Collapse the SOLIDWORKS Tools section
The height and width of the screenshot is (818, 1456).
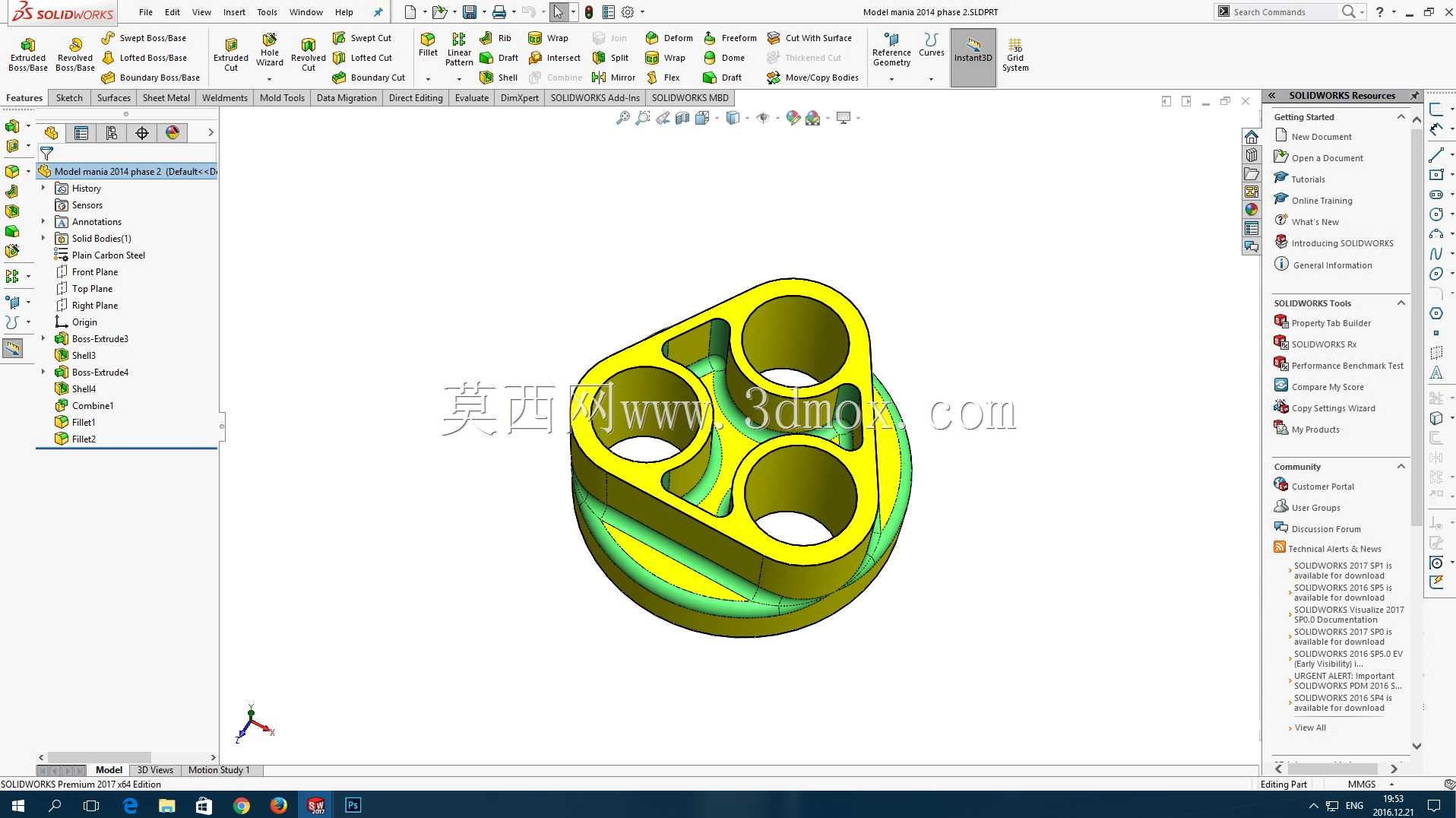(1401, 303)
